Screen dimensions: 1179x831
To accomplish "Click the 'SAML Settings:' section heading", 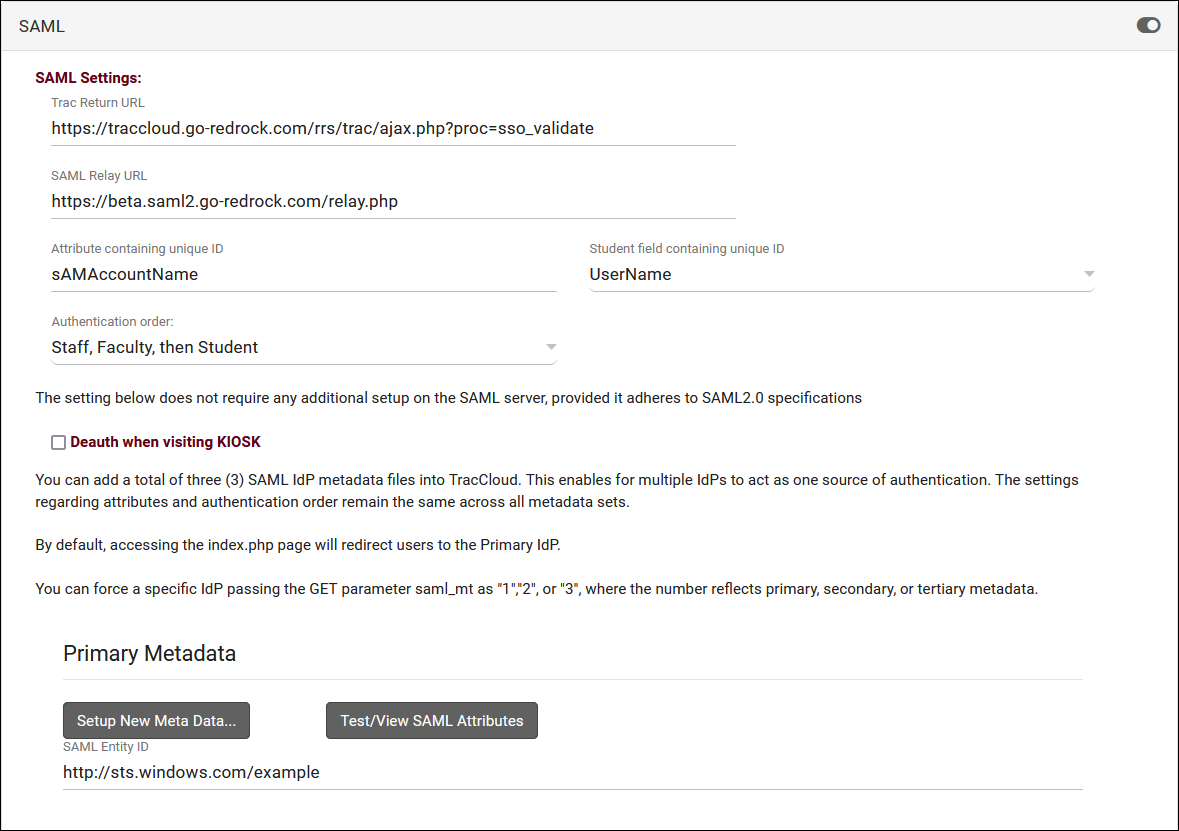I will click(88, 78).
